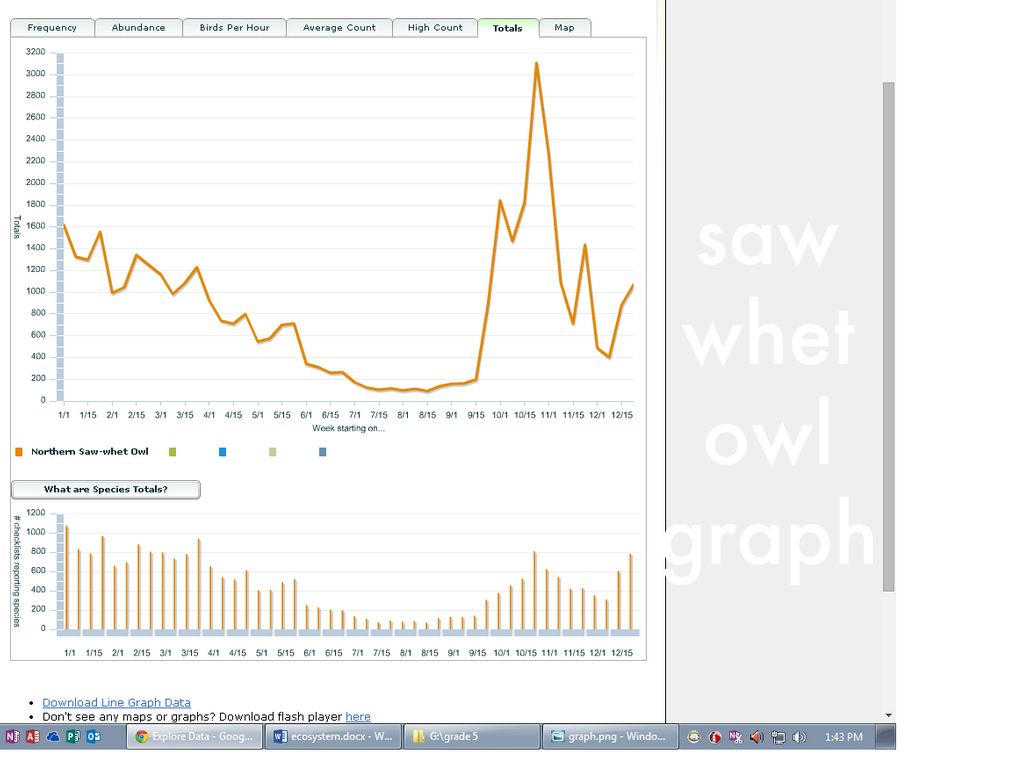
Task: Switch to the Map tab
Action: 564,28
